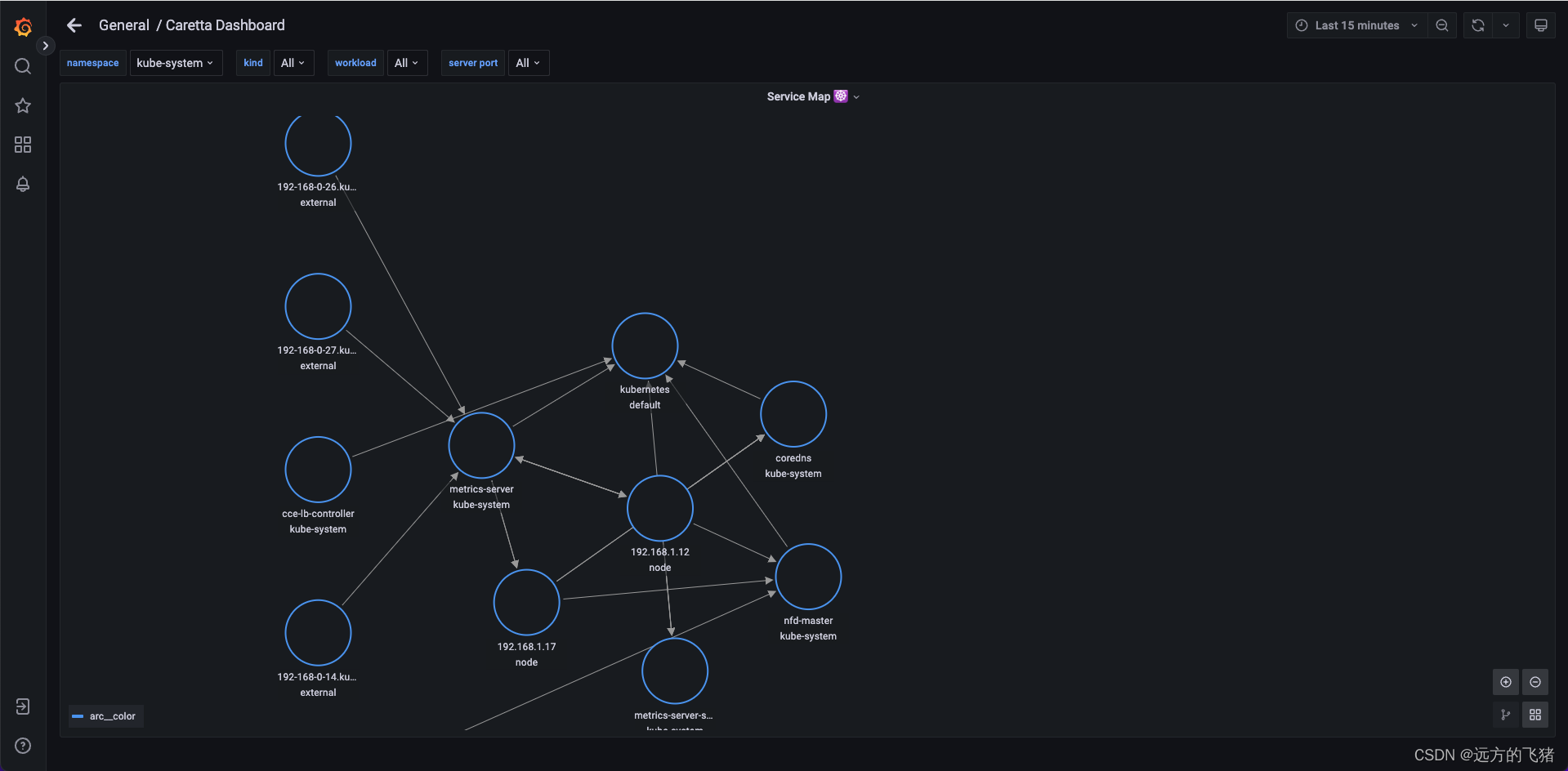1568x771 pixels.
Task: Refresh the dashboard
Action: pos(1478,25)
